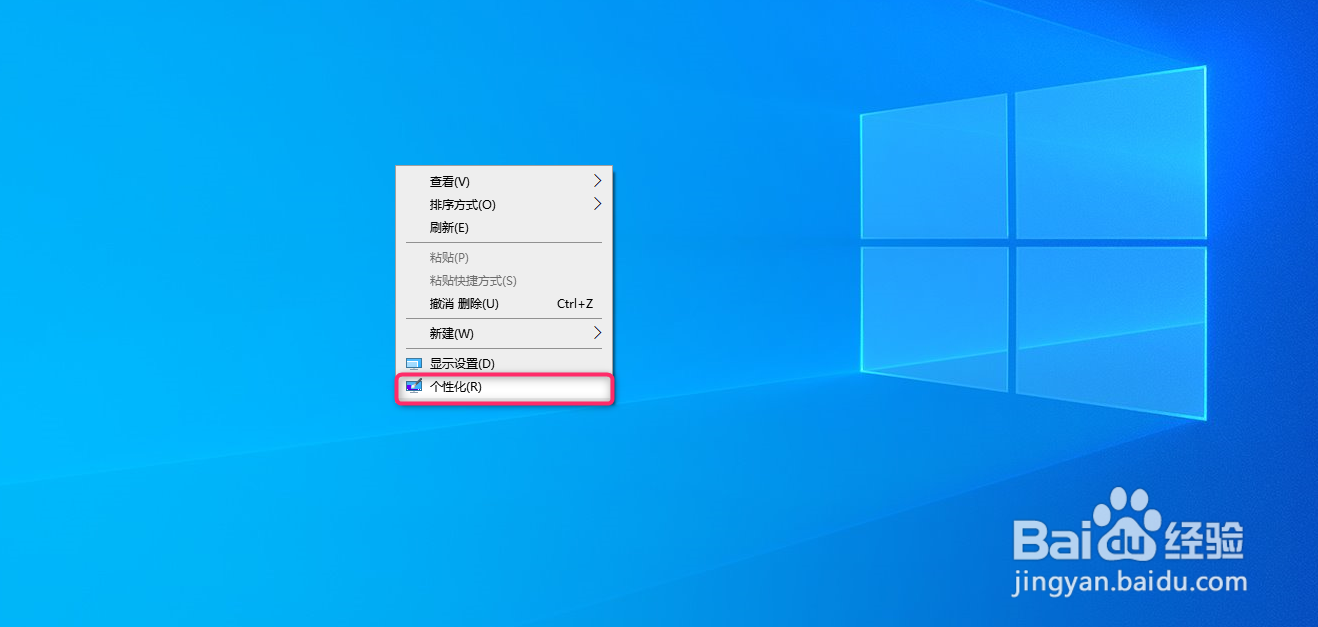
Task: Click the display settings monitor icon
Action: 414,364
